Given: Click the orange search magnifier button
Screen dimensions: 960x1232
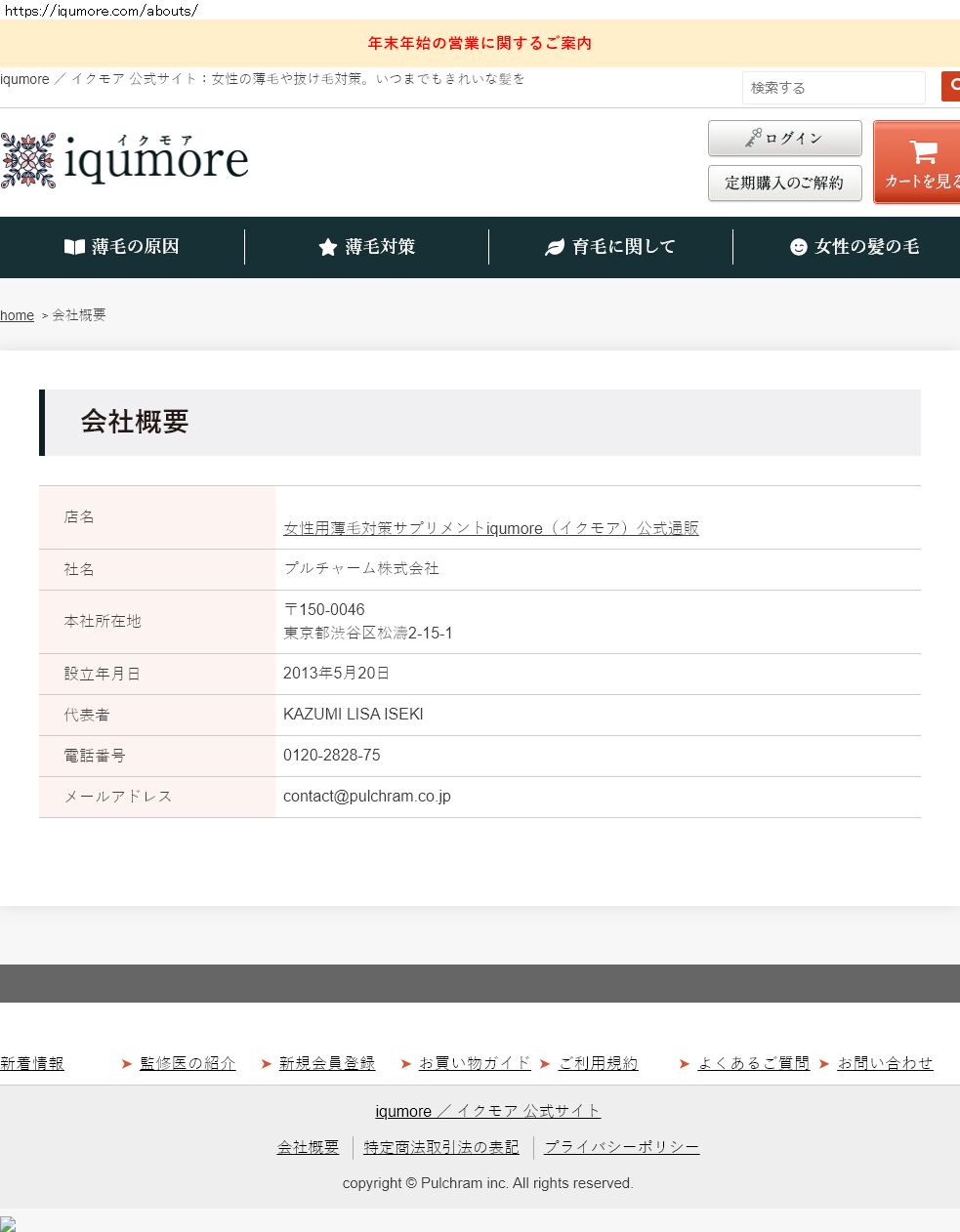Looking at the screenshot, I should coord(952,87).
